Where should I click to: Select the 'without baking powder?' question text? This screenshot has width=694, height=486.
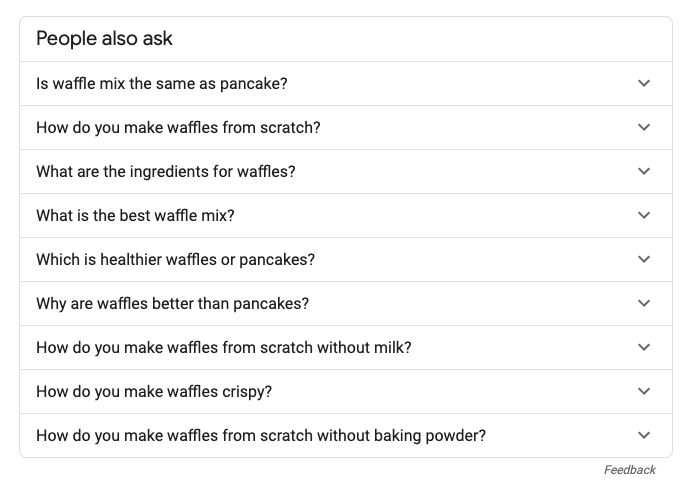point(261,436)
